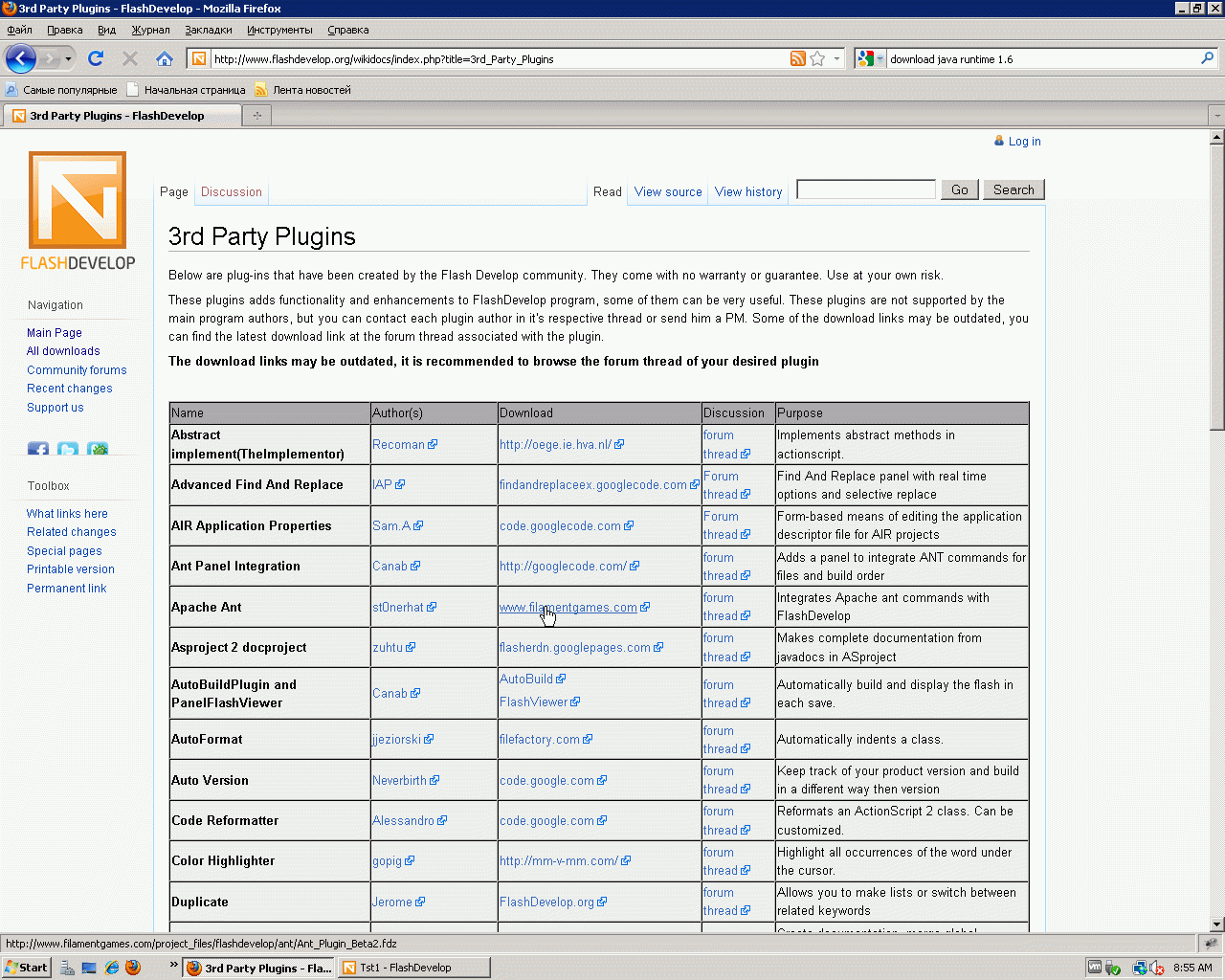Click in the wiki search input field
The image size is (1225, 980).
866,189
